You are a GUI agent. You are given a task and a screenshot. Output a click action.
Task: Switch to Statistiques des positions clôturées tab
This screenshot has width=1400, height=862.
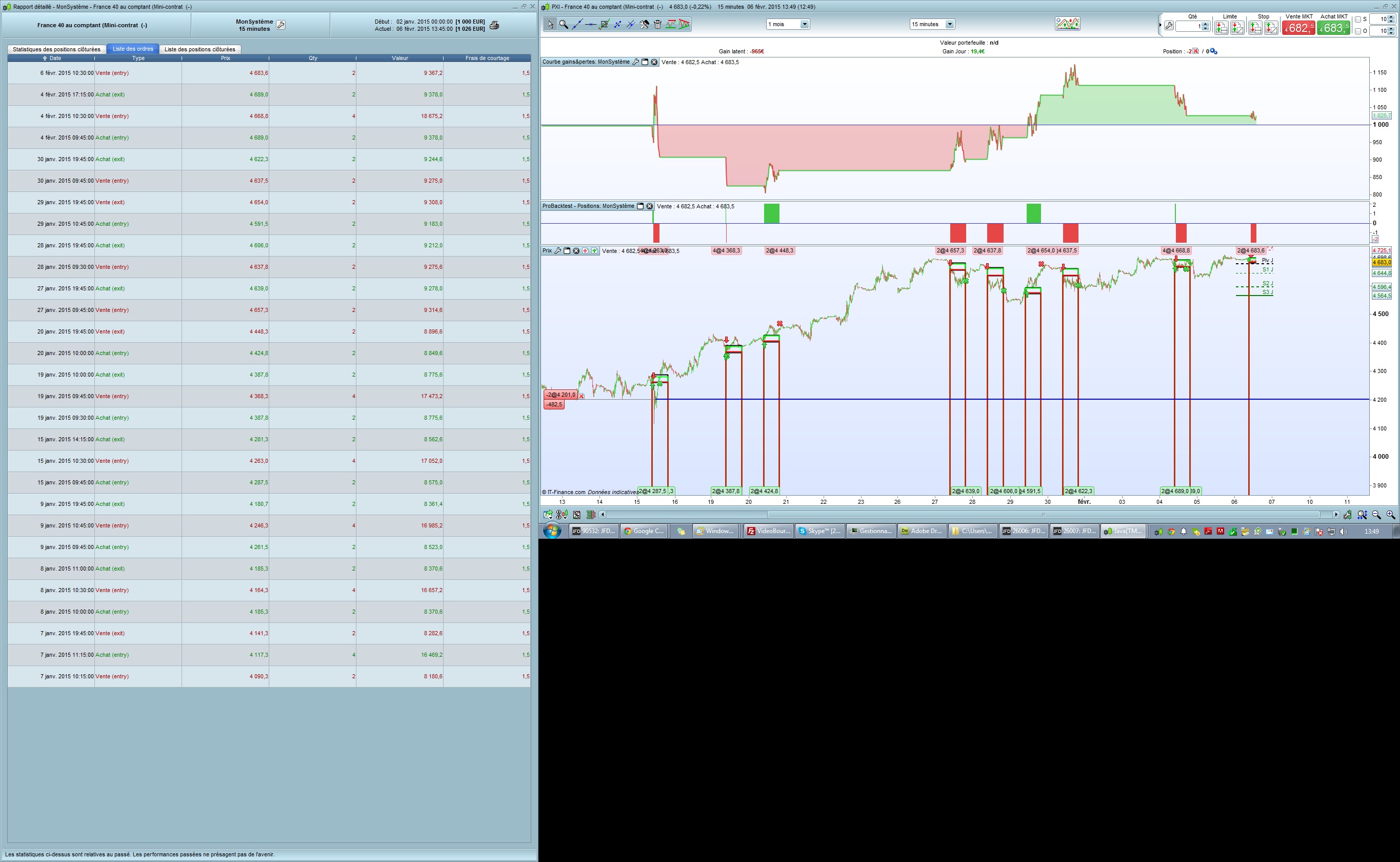click(56, 49)
